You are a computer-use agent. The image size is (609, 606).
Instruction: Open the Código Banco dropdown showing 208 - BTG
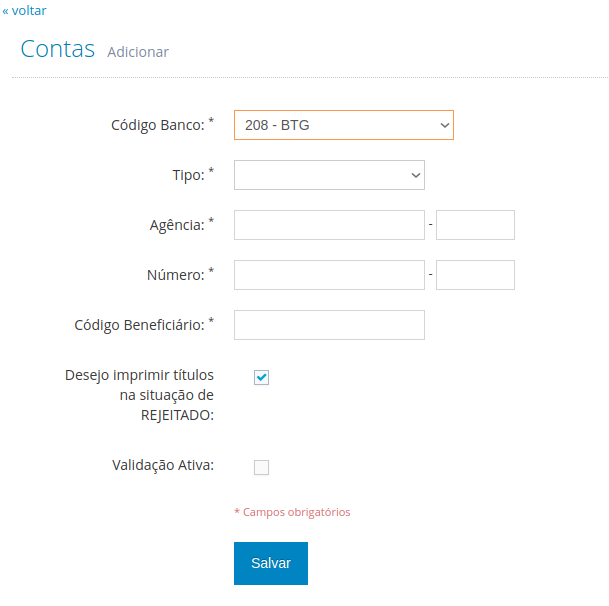(344, 125)
